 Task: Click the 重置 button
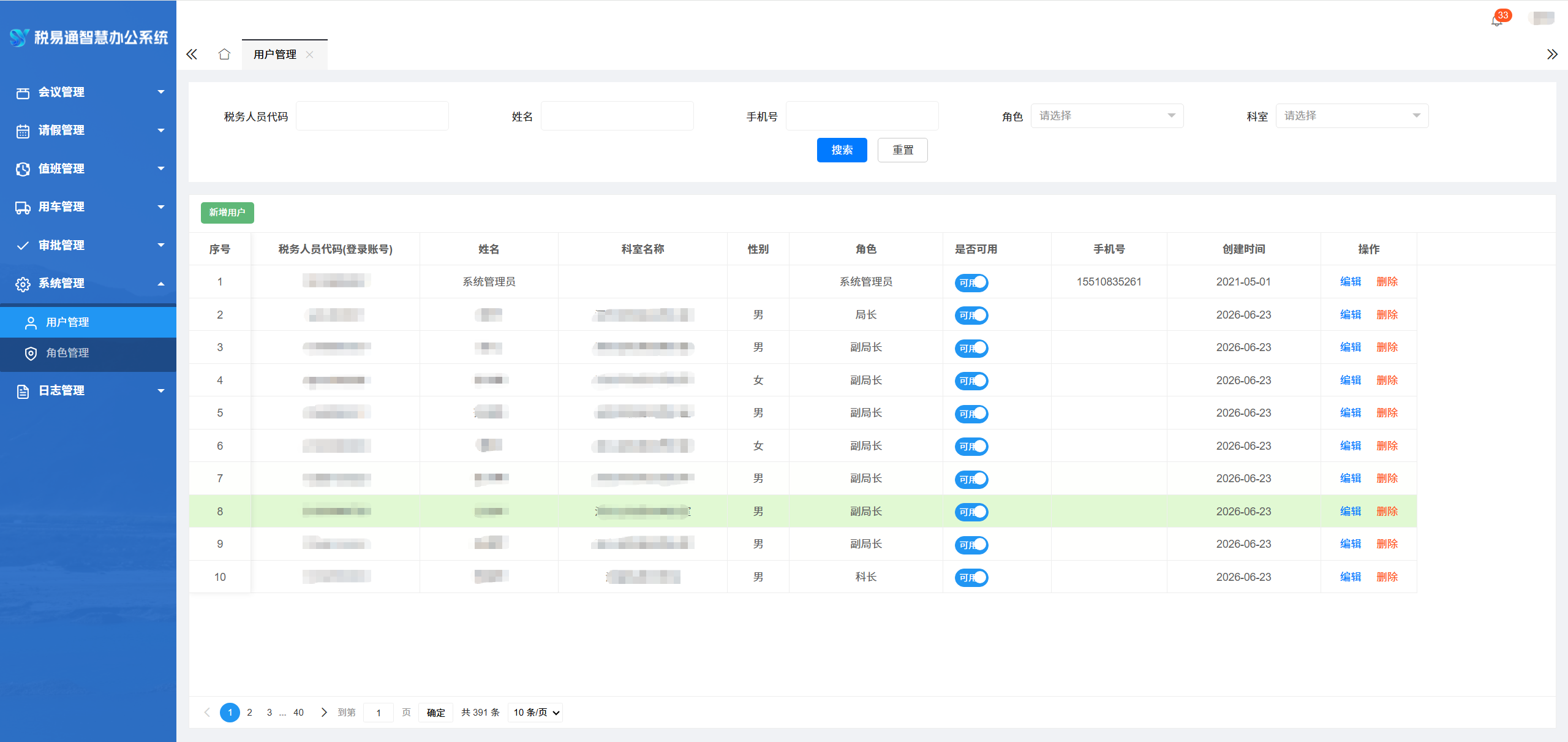(902, 150)
